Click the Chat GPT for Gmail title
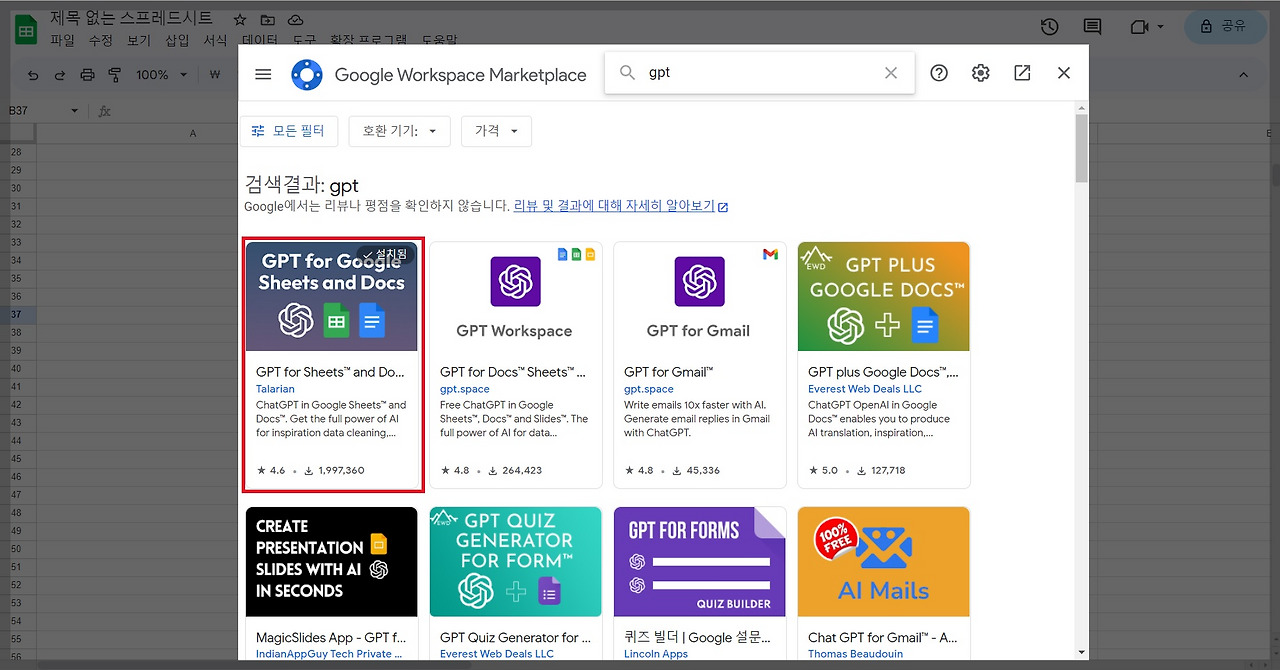Viewport: 1280px width, 670px height. pyautogui.click(x=883, y=637)
